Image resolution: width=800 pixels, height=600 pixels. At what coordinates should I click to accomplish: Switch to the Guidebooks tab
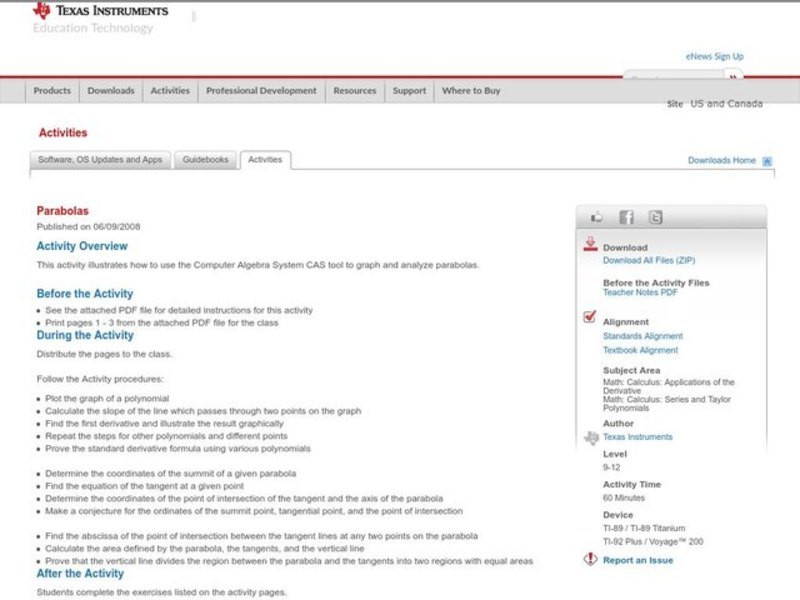point(205,160)
